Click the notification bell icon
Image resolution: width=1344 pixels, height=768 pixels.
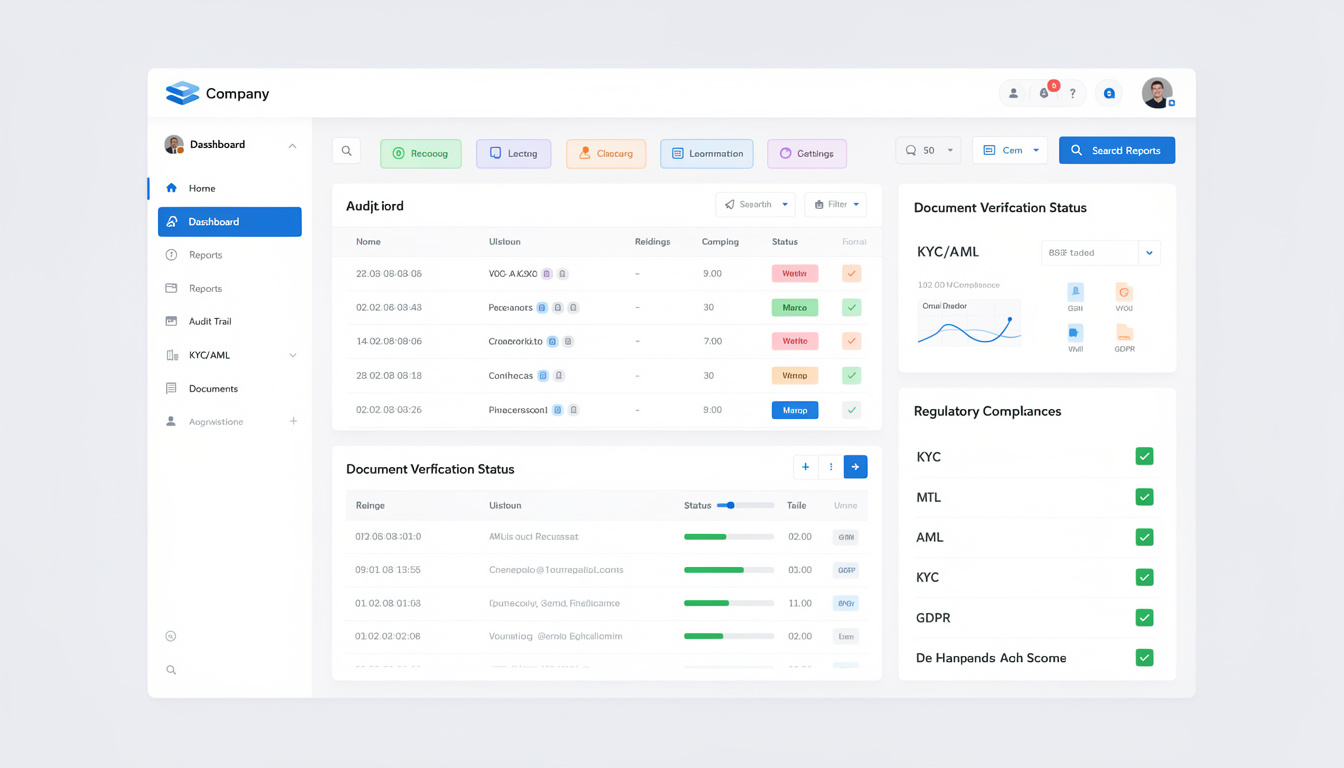pos(1044,93)
